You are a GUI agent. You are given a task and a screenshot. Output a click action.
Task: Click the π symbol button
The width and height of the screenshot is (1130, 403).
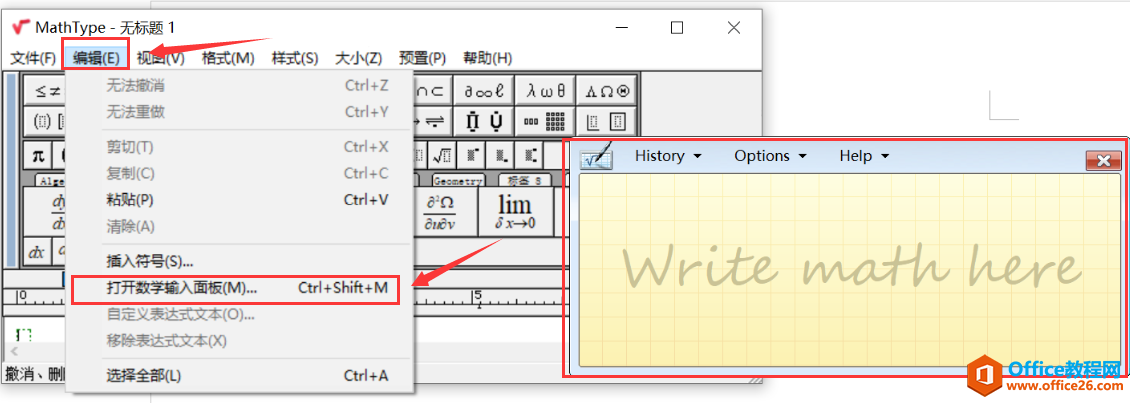pos(38,155)
